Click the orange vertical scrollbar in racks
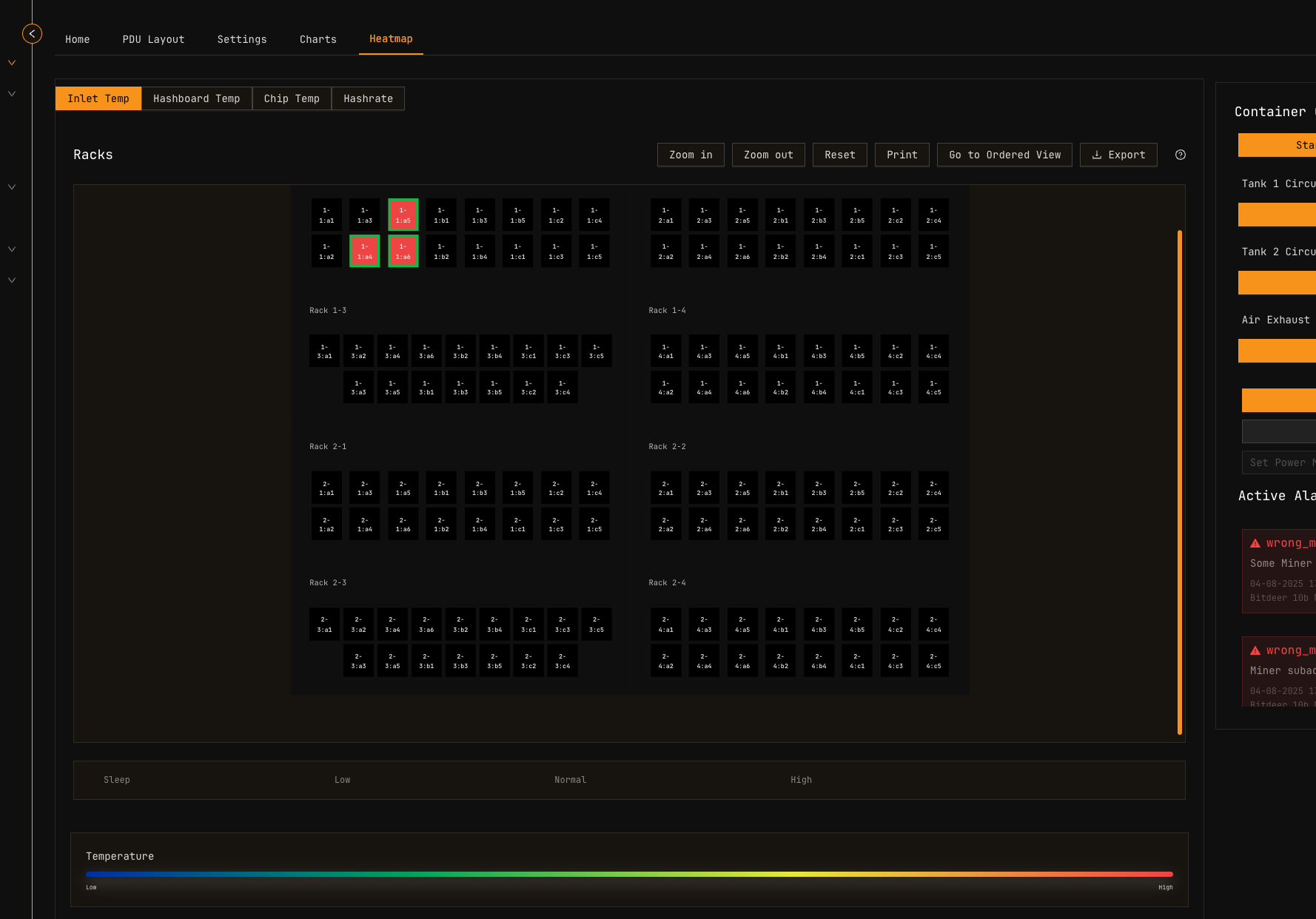1316x919 pixels. point(1179,481)
